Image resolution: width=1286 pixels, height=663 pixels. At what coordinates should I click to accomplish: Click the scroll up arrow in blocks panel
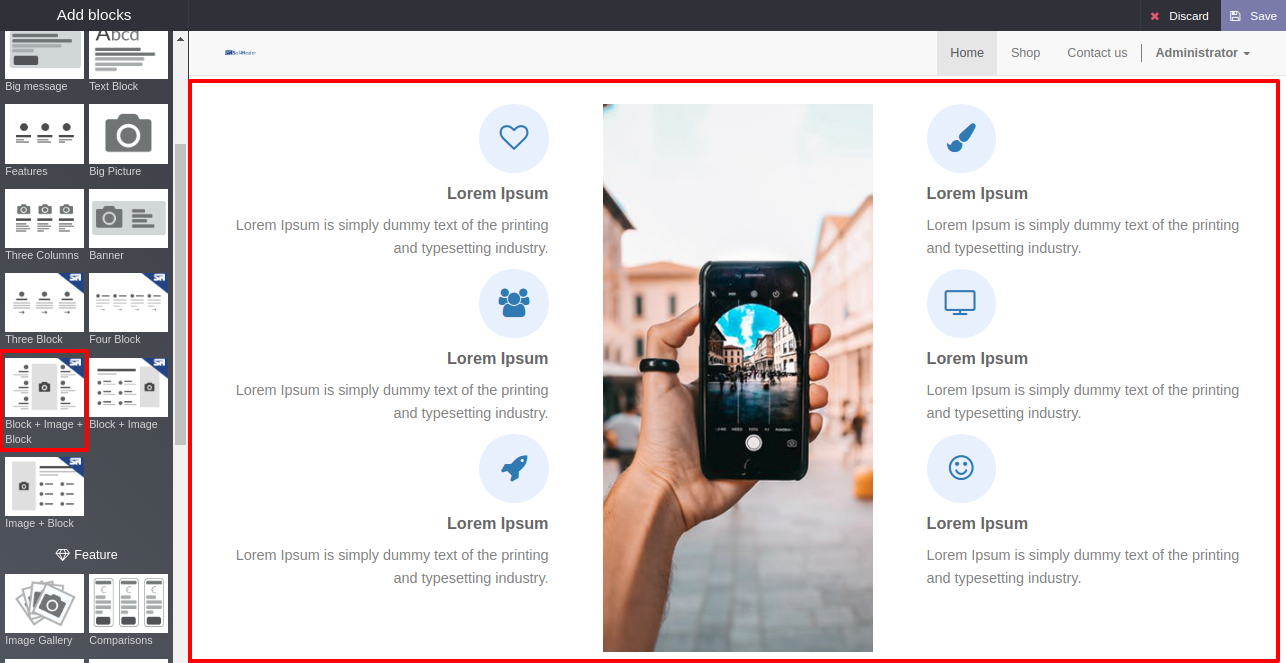(x=180, y=39)
